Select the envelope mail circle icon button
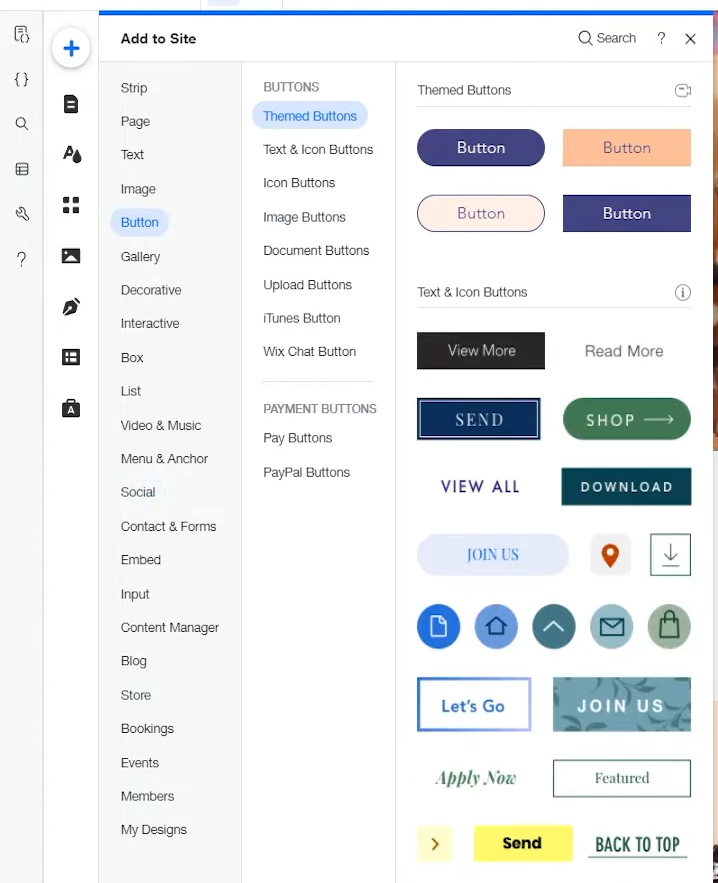 point(612,626)
